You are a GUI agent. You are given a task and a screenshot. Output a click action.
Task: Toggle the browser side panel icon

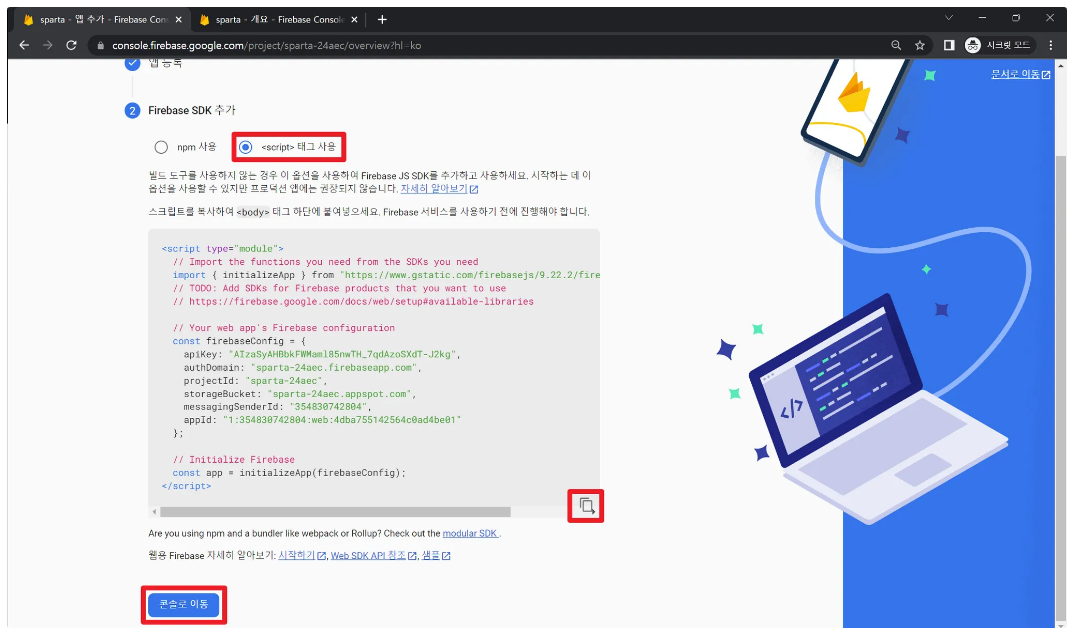(x=949, y=45)
